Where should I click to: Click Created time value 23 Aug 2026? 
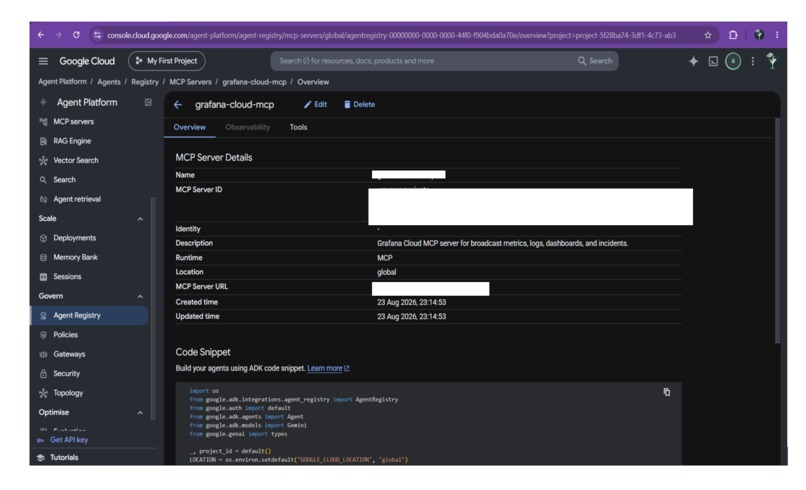[x=411, y=302]
